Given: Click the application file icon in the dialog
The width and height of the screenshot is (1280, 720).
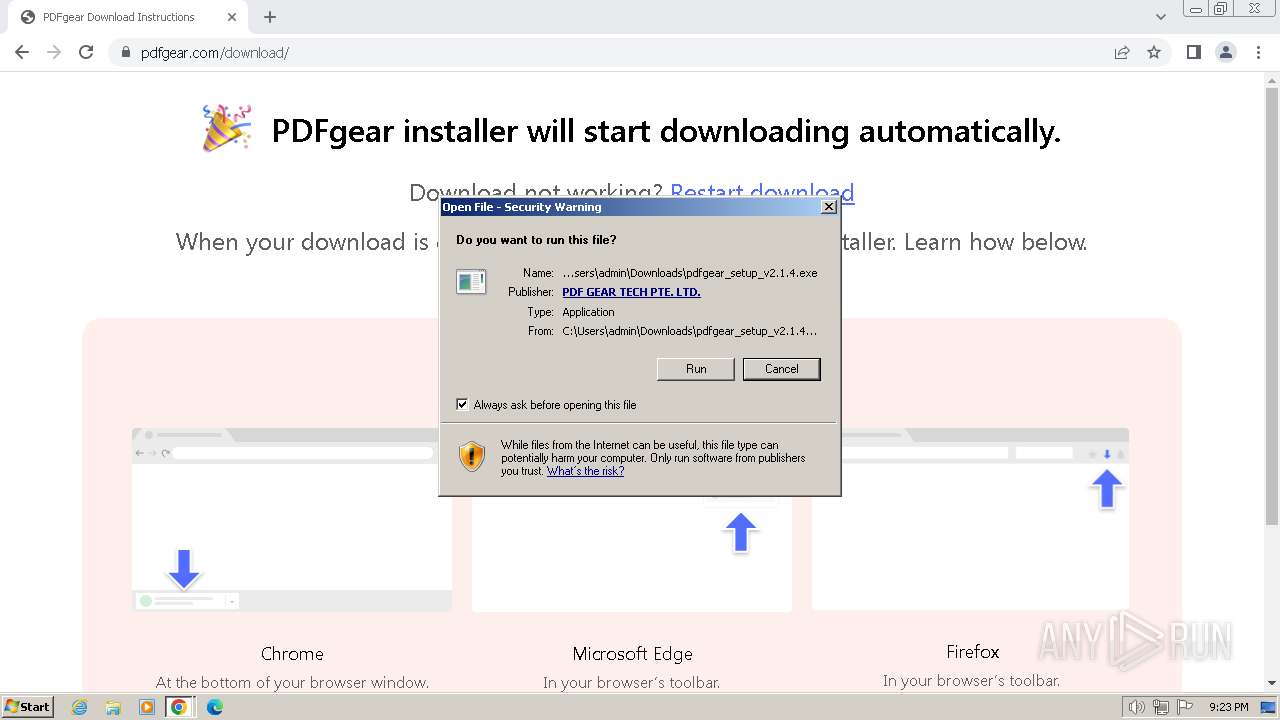Looking at the screenshot, I should coord(471,282).
